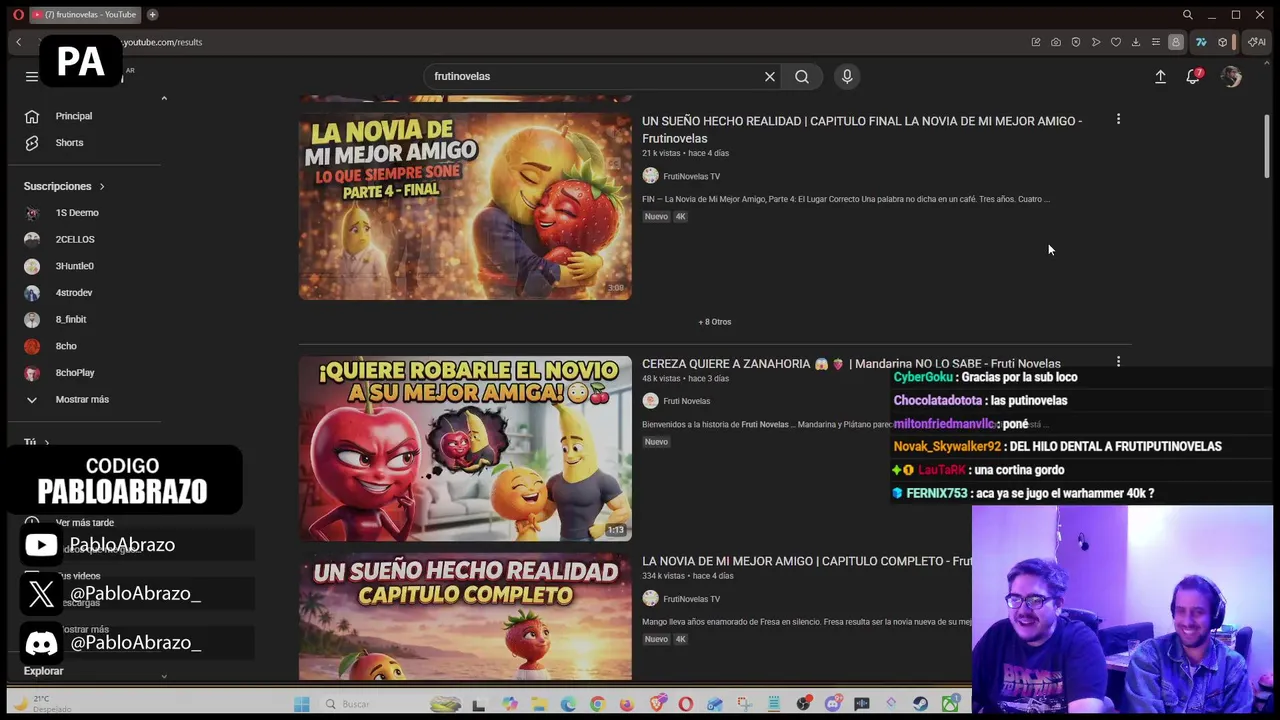The image size is (1280, 720).
Task: Open the 3Huntle0 subscription channel
Action: click(75, 266)
